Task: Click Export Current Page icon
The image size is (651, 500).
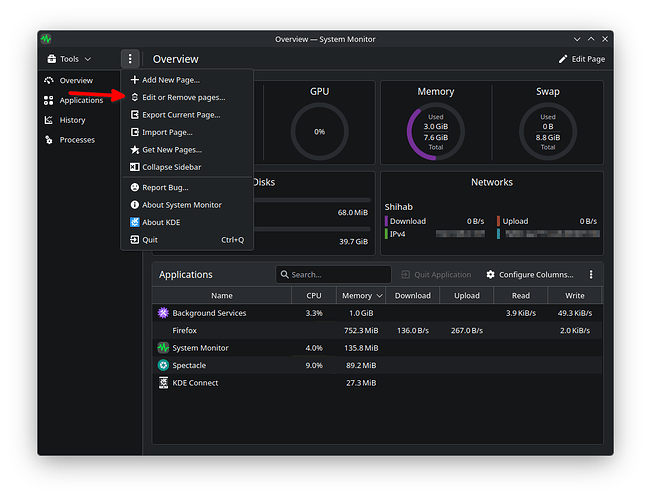Action: click(134, 115)
